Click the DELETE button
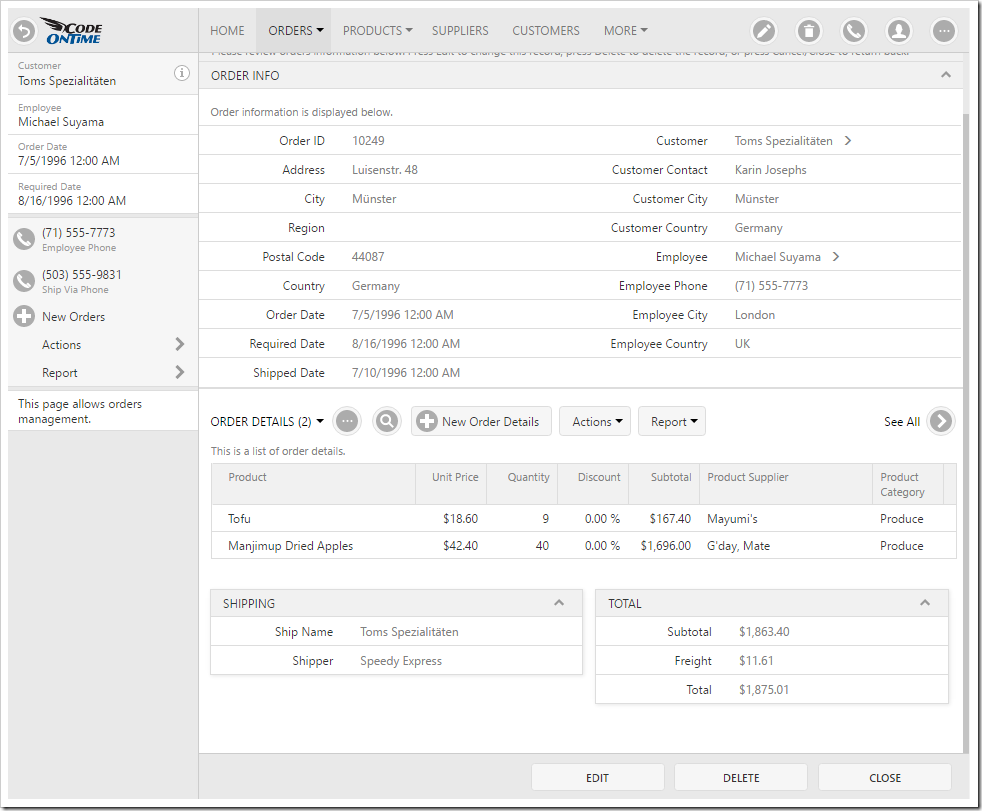The width and height of the screenshot is (982, 811). pyautogui.click(x=741, y=778)
